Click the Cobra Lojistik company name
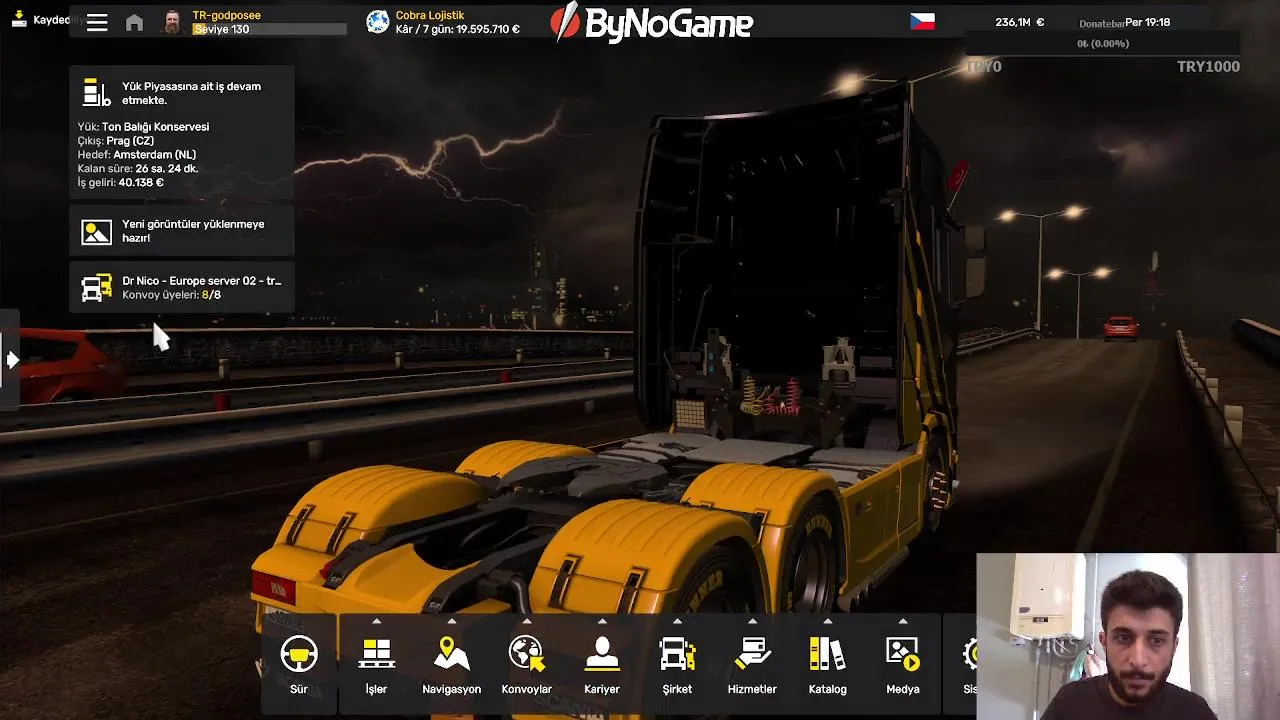This screenshot has width=1280, height=720. coord(430,15)
